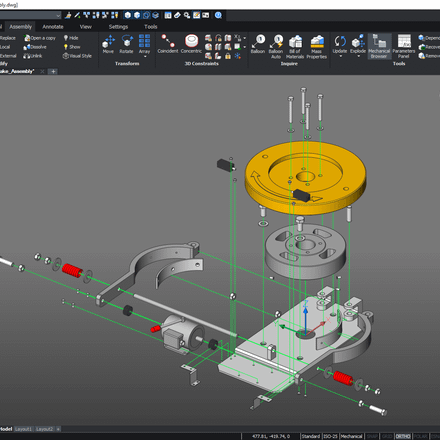Screen dimensions: 440x440
Task: Expand the Explode dropdown arrow
Action: click(358, 56)
